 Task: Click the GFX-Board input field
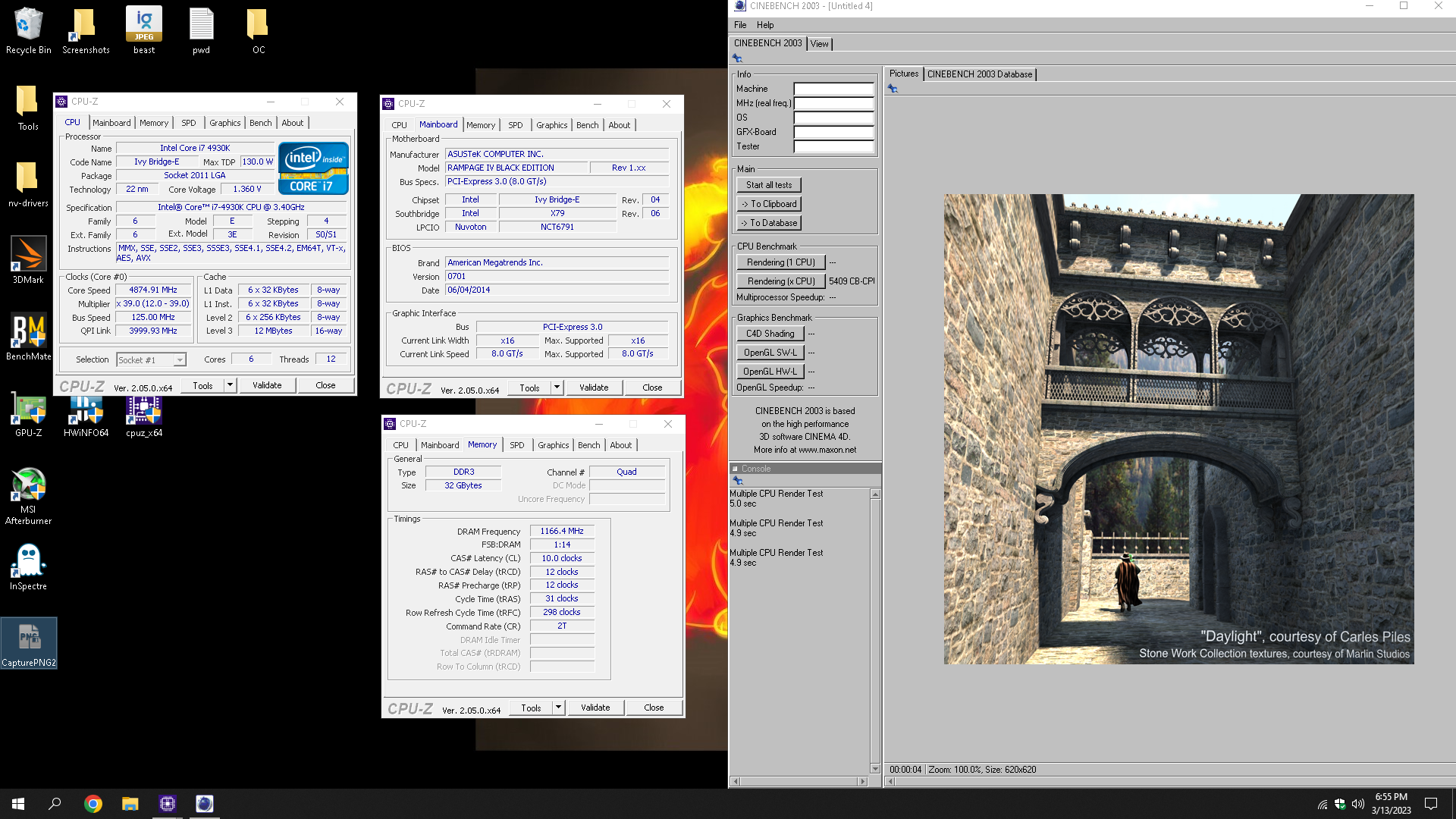(x=833, y=132)
